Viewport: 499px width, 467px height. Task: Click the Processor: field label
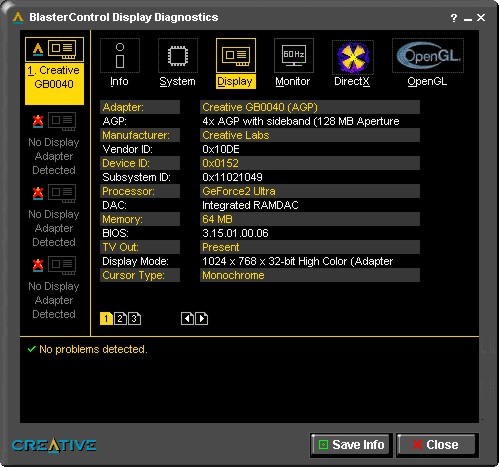click(140, 191)
